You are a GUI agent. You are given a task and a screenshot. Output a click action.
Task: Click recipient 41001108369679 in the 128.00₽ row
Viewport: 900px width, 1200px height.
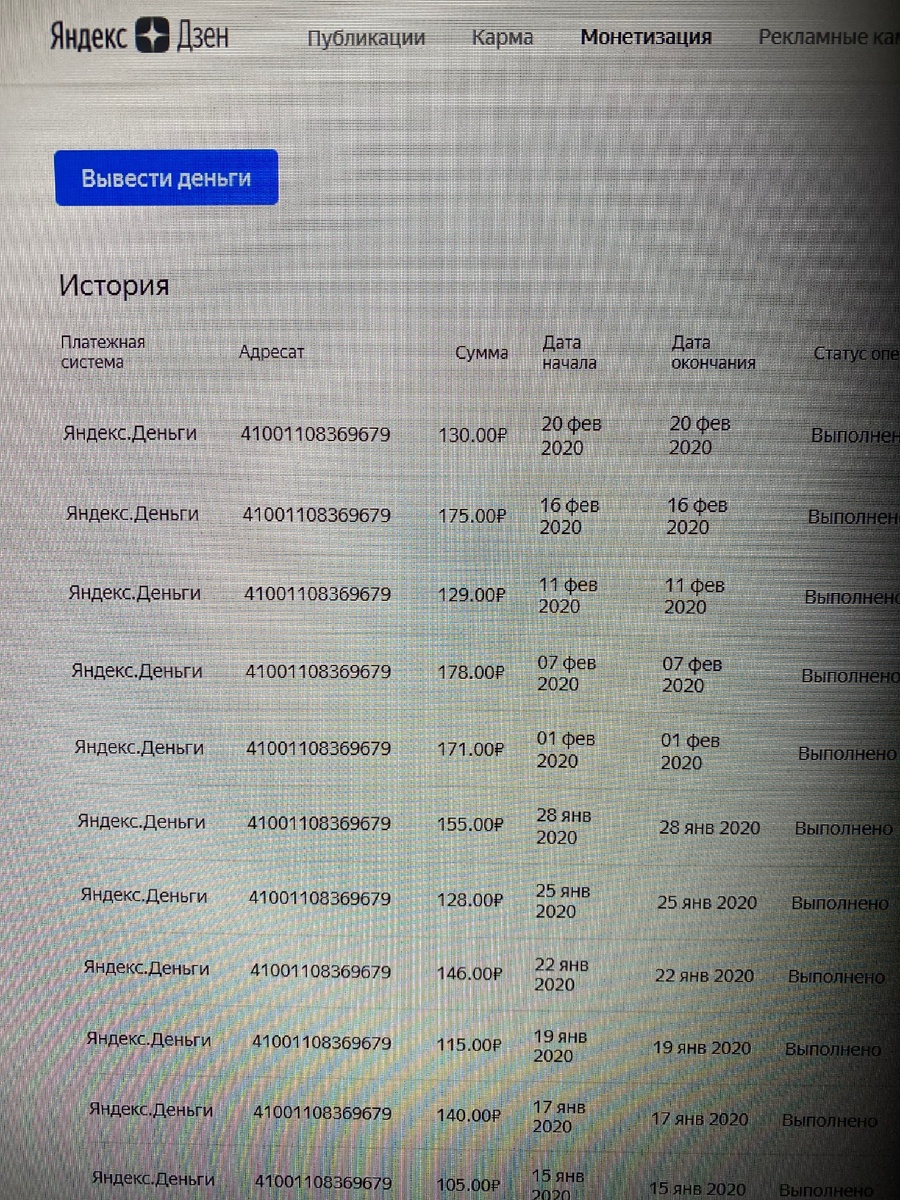(320, 899)
